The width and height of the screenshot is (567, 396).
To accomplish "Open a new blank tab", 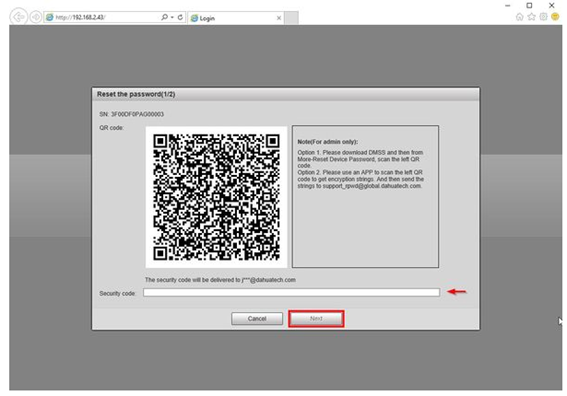I will click(291, 18).
